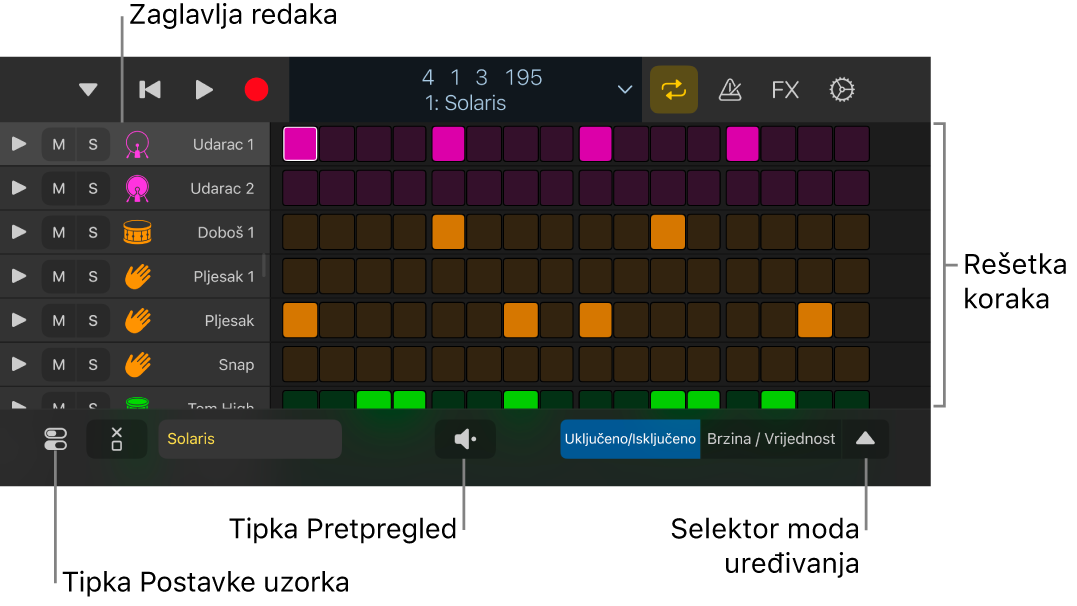This screenshot has width=1077, height=606.
Task: Solo the Pljesak 1 row
Action: [93, 276]
